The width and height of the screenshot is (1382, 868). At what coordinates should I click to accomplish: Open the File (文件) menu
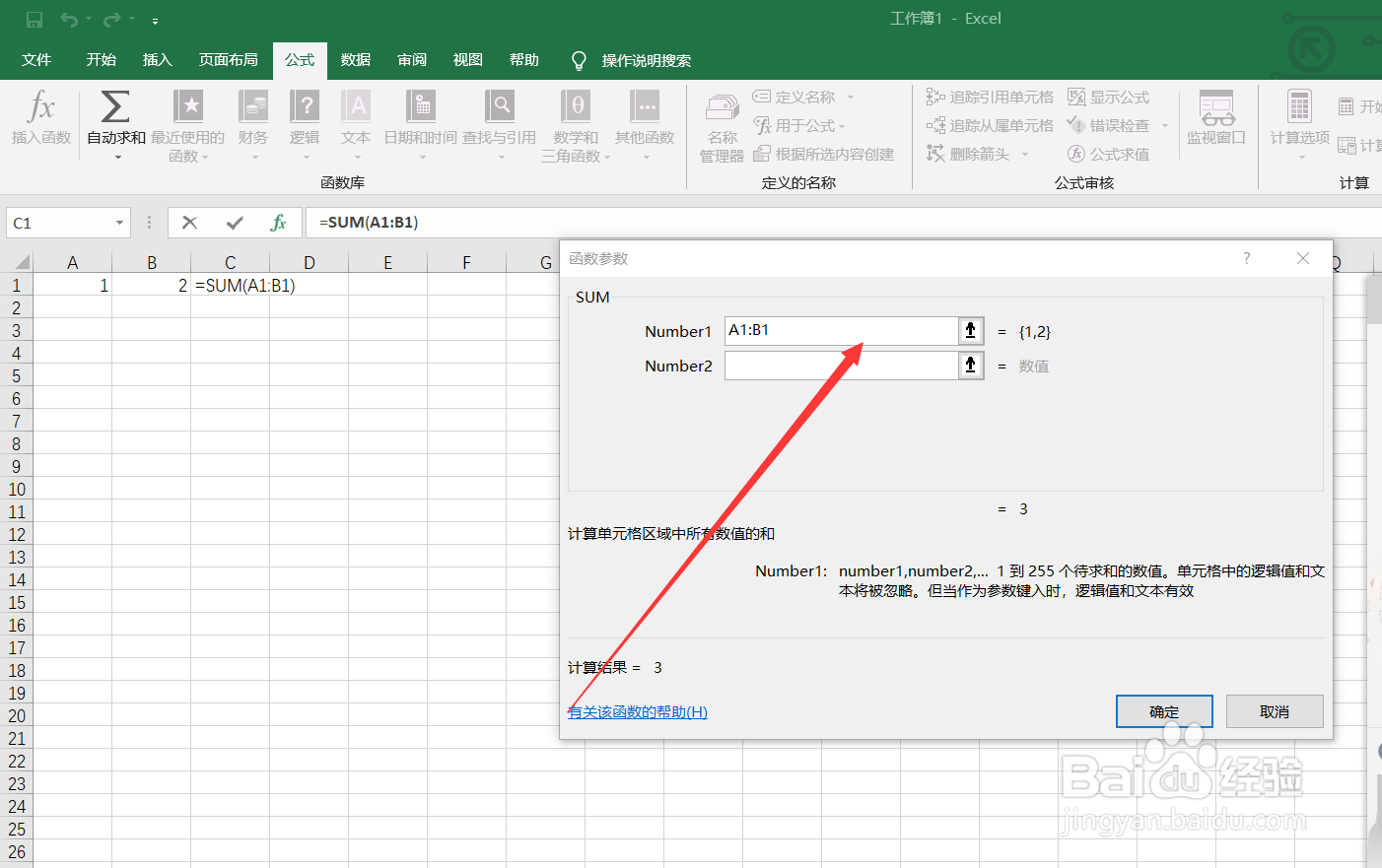pos(36,59)
